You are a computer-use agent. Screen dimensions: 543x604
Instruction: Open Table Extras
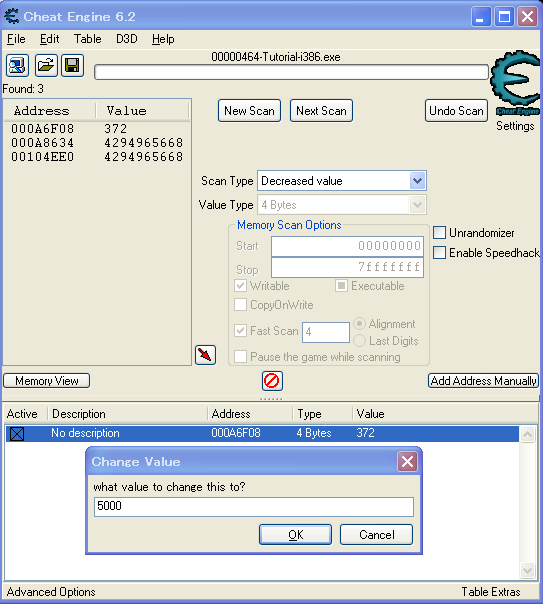[x=491, y=592]
